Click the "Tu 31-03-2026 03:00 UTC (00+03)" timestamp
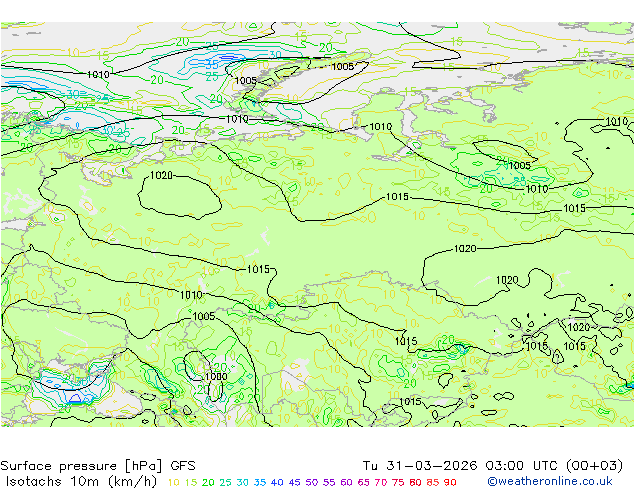This screenshot has height=490, width=634. coord(493,466)
